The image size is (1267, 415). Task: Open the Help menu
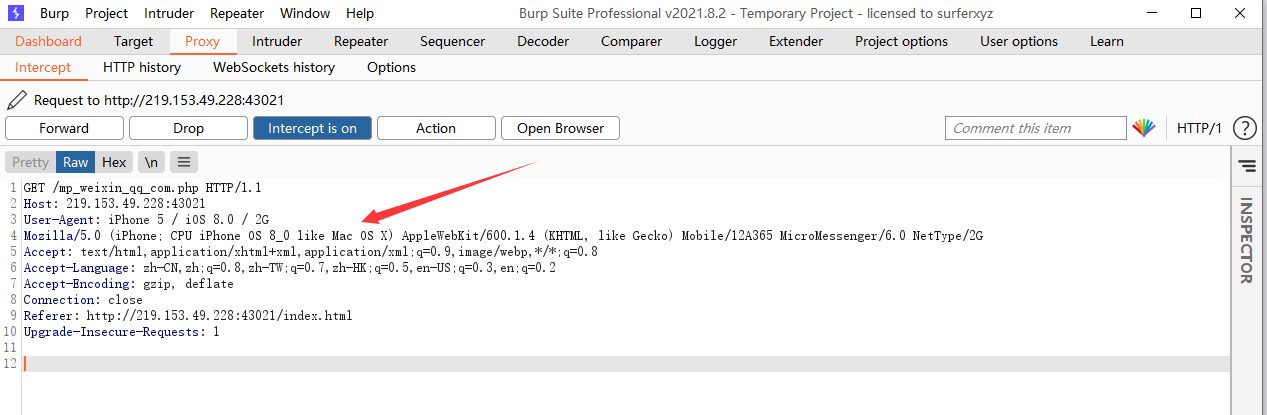pos(360,14)
